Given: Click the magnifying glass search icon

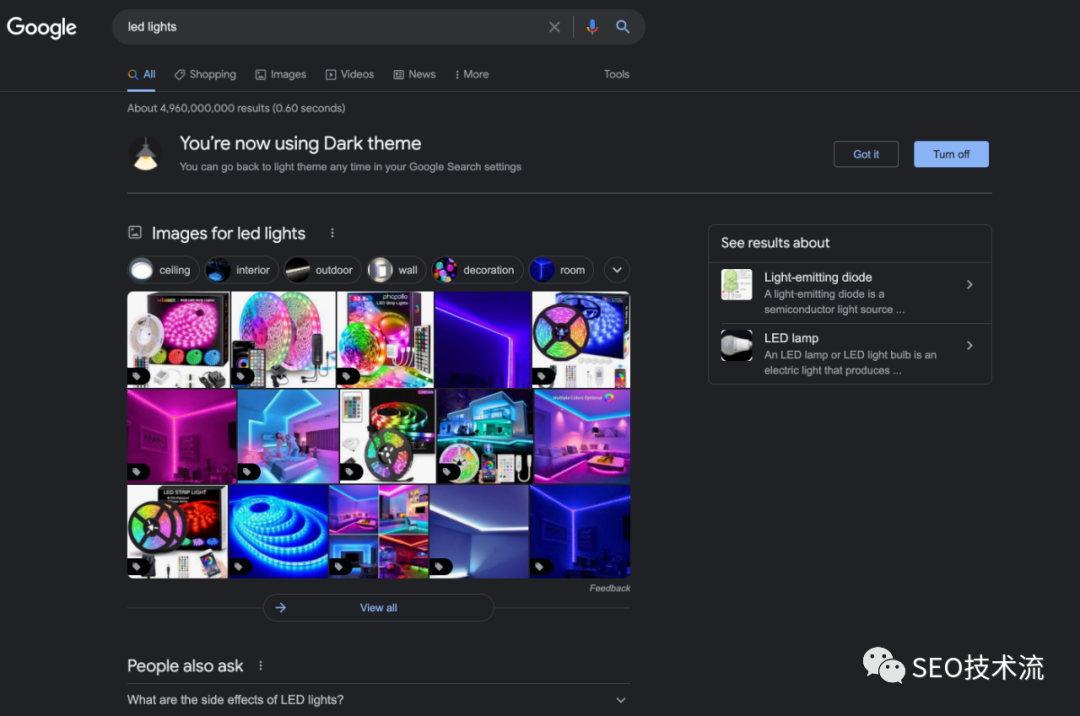Looking at the screenshot, I should click(623, 27).
